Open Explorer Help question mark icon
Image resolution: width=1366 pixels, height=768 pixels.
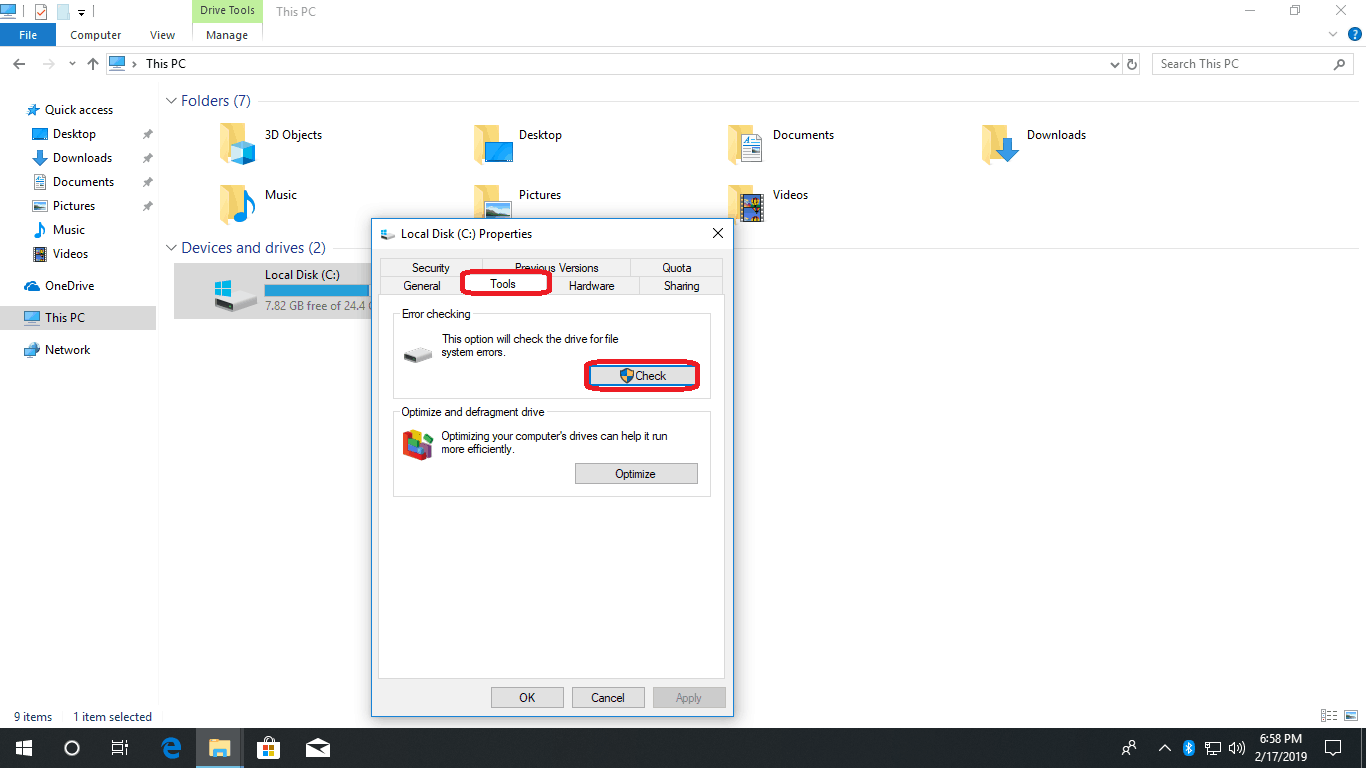pos(1355,34)
